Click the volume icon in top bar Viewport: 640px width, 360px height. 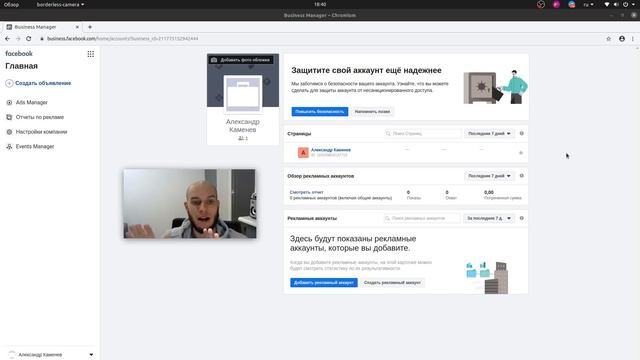616,4
